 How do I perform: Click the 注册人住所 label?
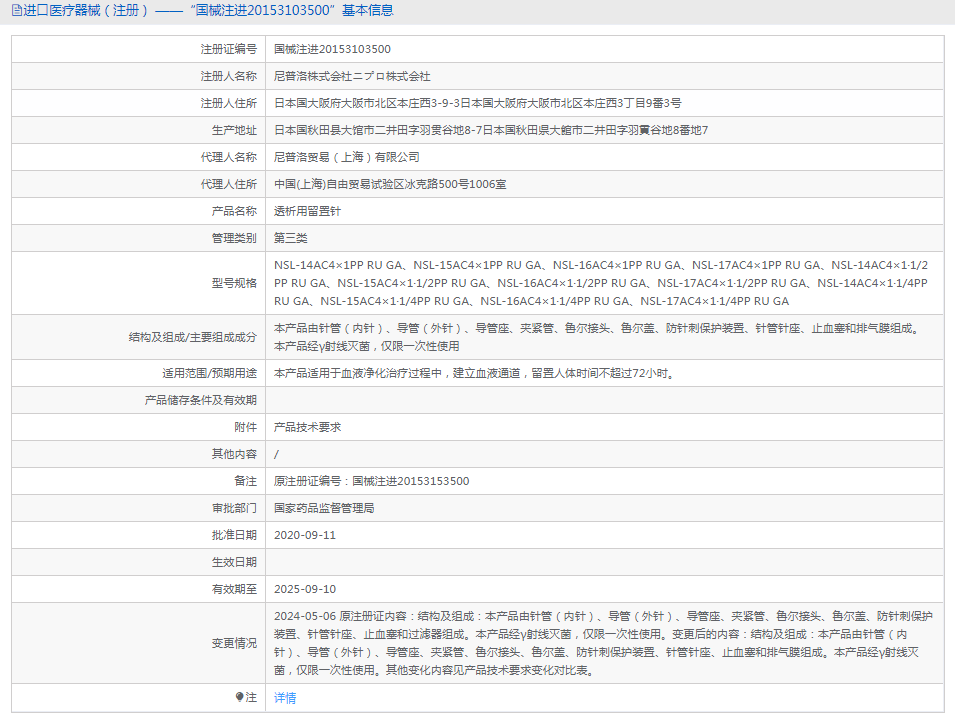(229, 104)
